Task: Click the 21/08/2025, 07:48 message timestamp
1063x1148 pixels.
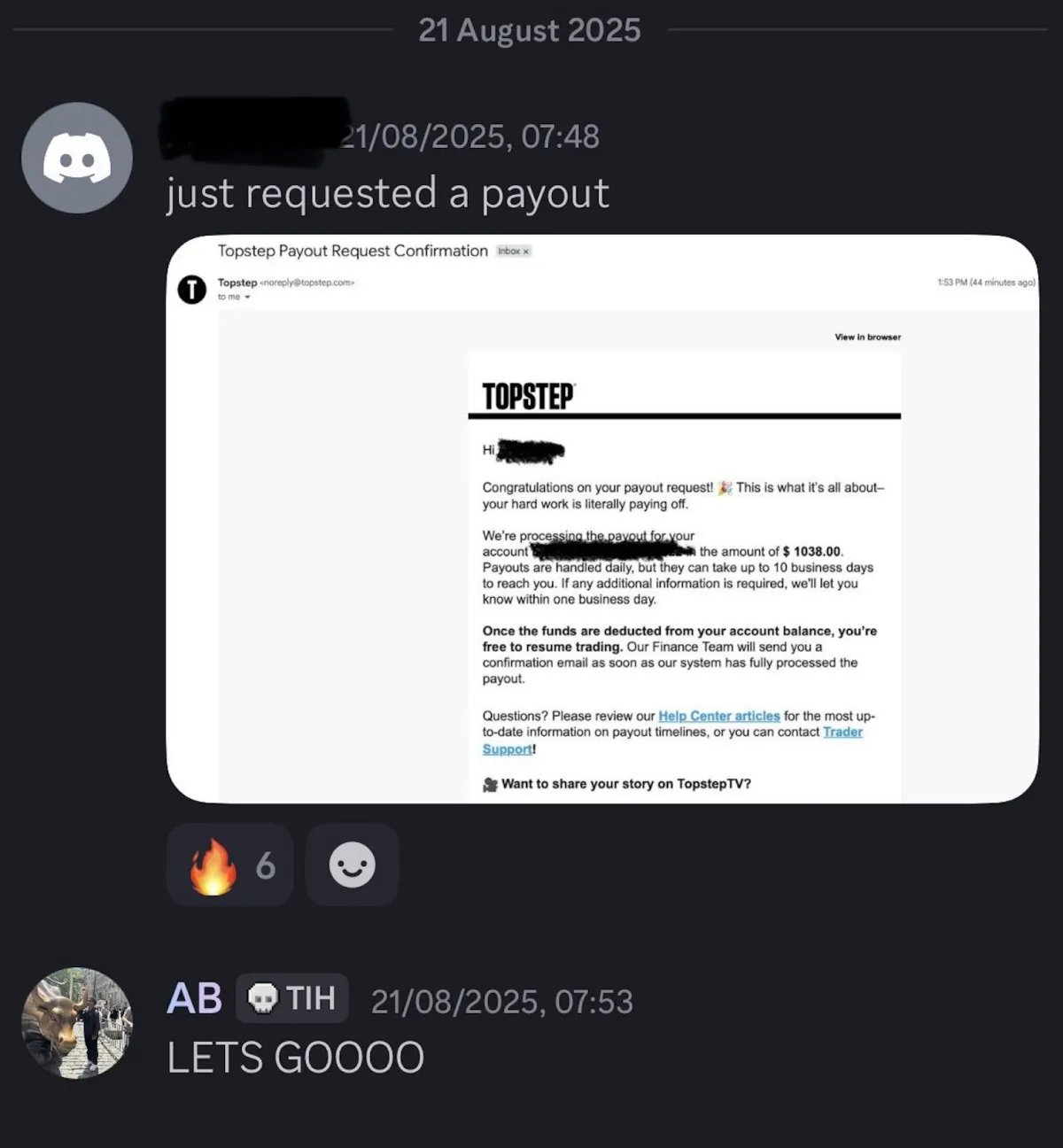Action: [x=471, y=136]
